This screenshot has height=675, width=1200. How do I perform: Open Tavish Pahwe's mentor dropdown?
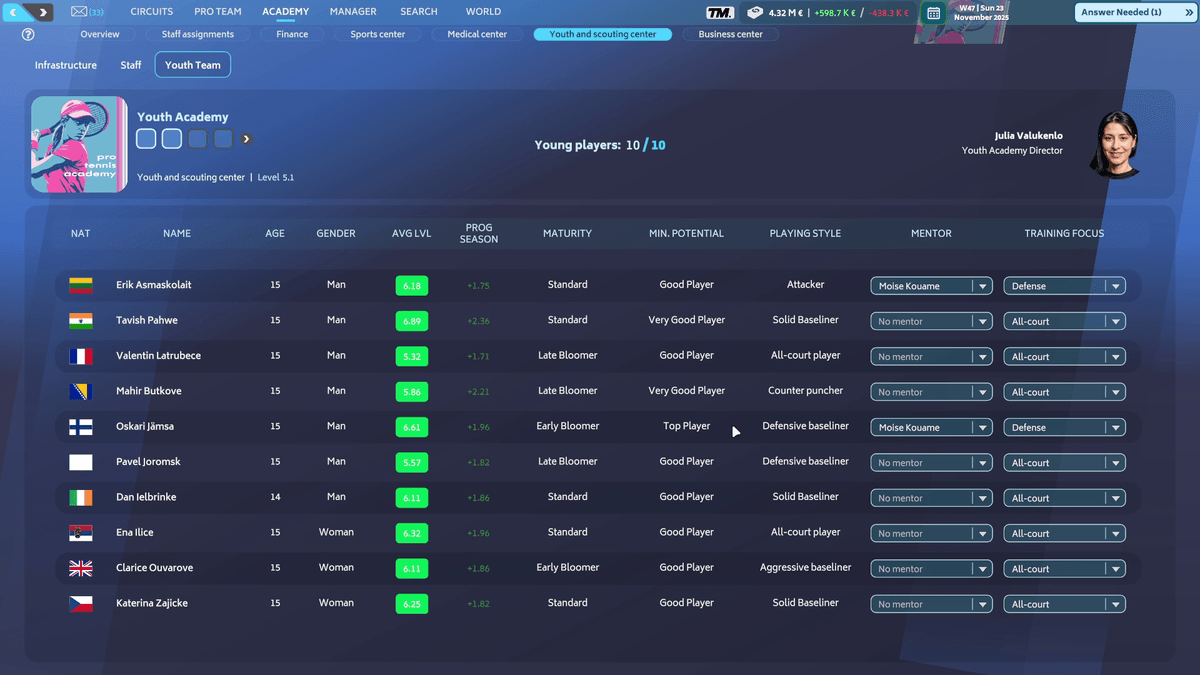point(931,321)
